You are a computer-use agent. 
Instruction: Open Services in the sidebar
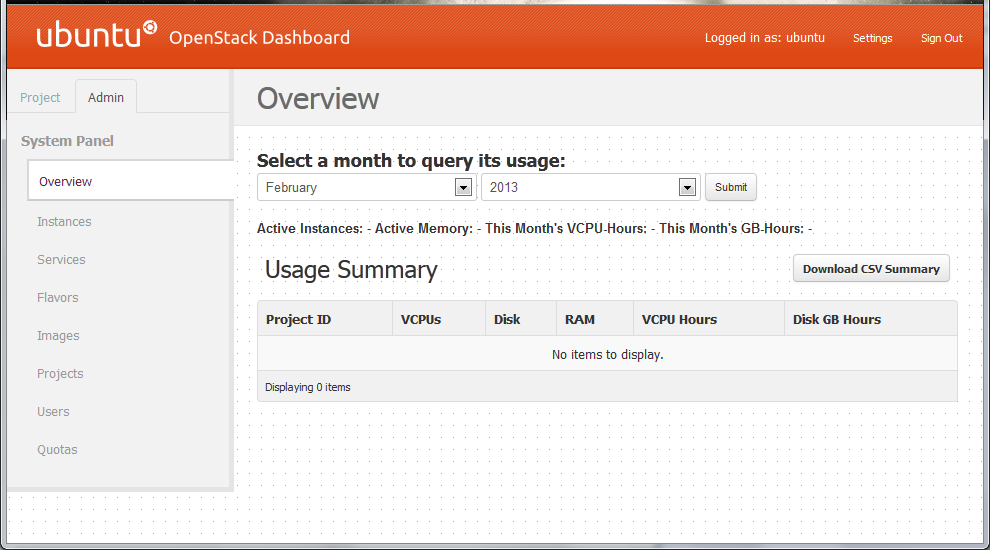click(x=61, y=260)
